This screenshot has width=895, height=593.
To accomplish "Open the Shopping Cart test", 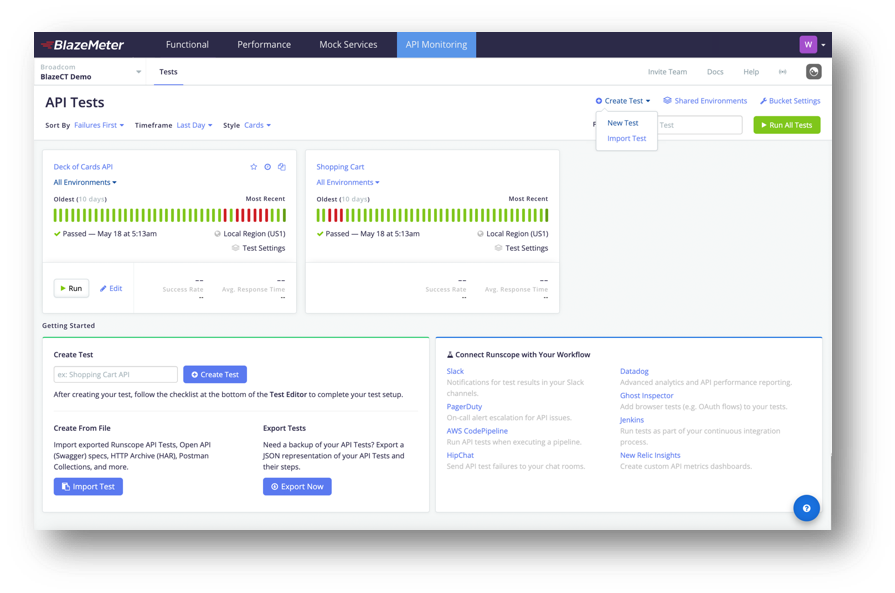I will pyautogui.click(x=340, y=167).
